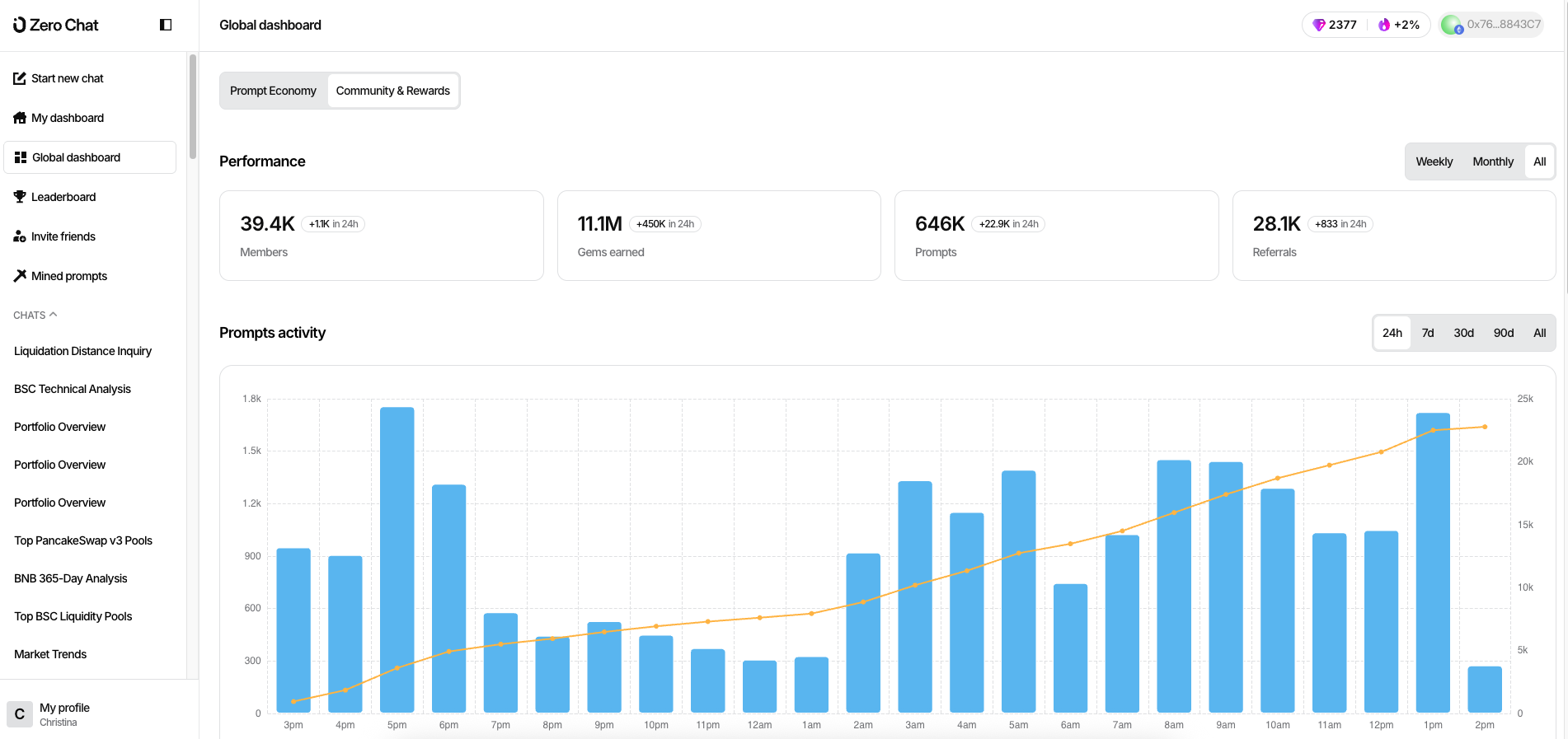The image size is (1568, 739).
Task: Click the 5pm bar in the chart
Action: 397,559
